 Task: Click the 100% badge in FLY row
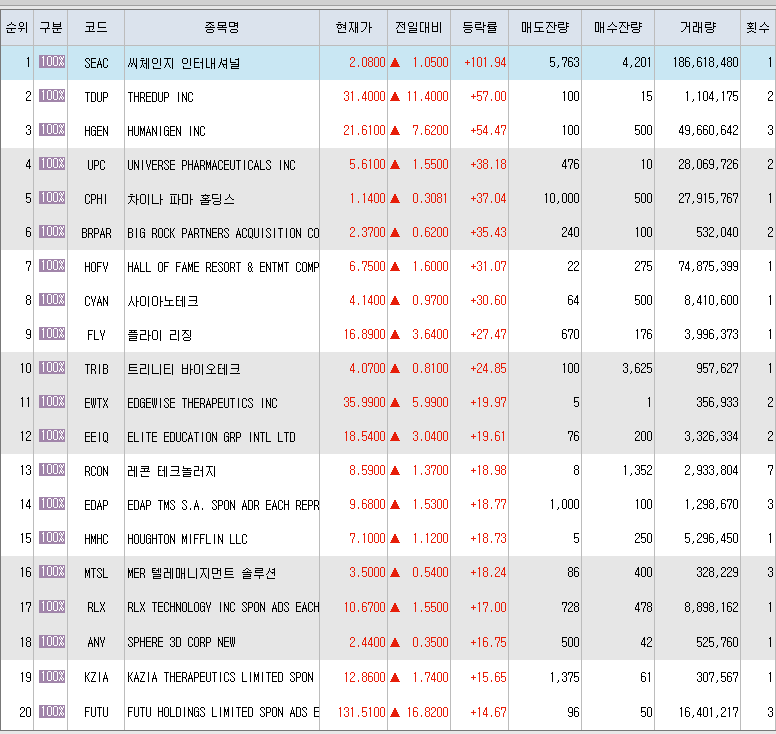(x=52, y=334)
